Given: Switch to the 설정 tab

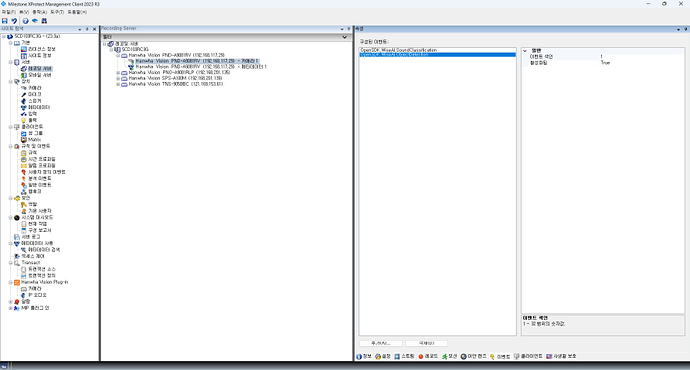Looking at the screenshot, I should pos(383,356).
